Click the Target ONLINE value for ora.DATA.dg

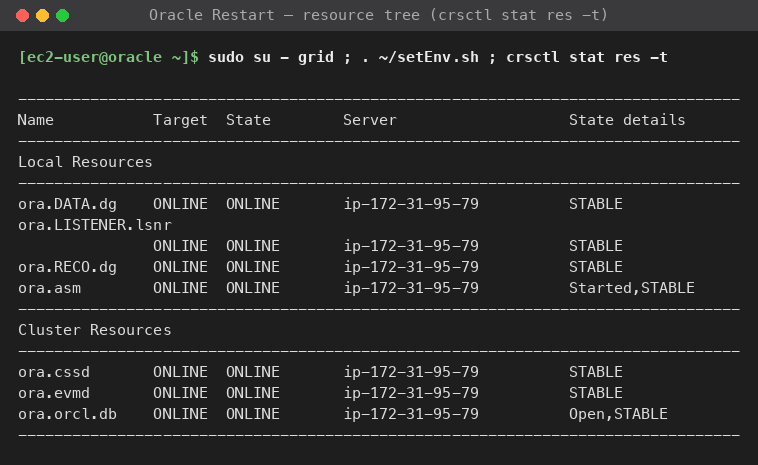tap(180, 204)
